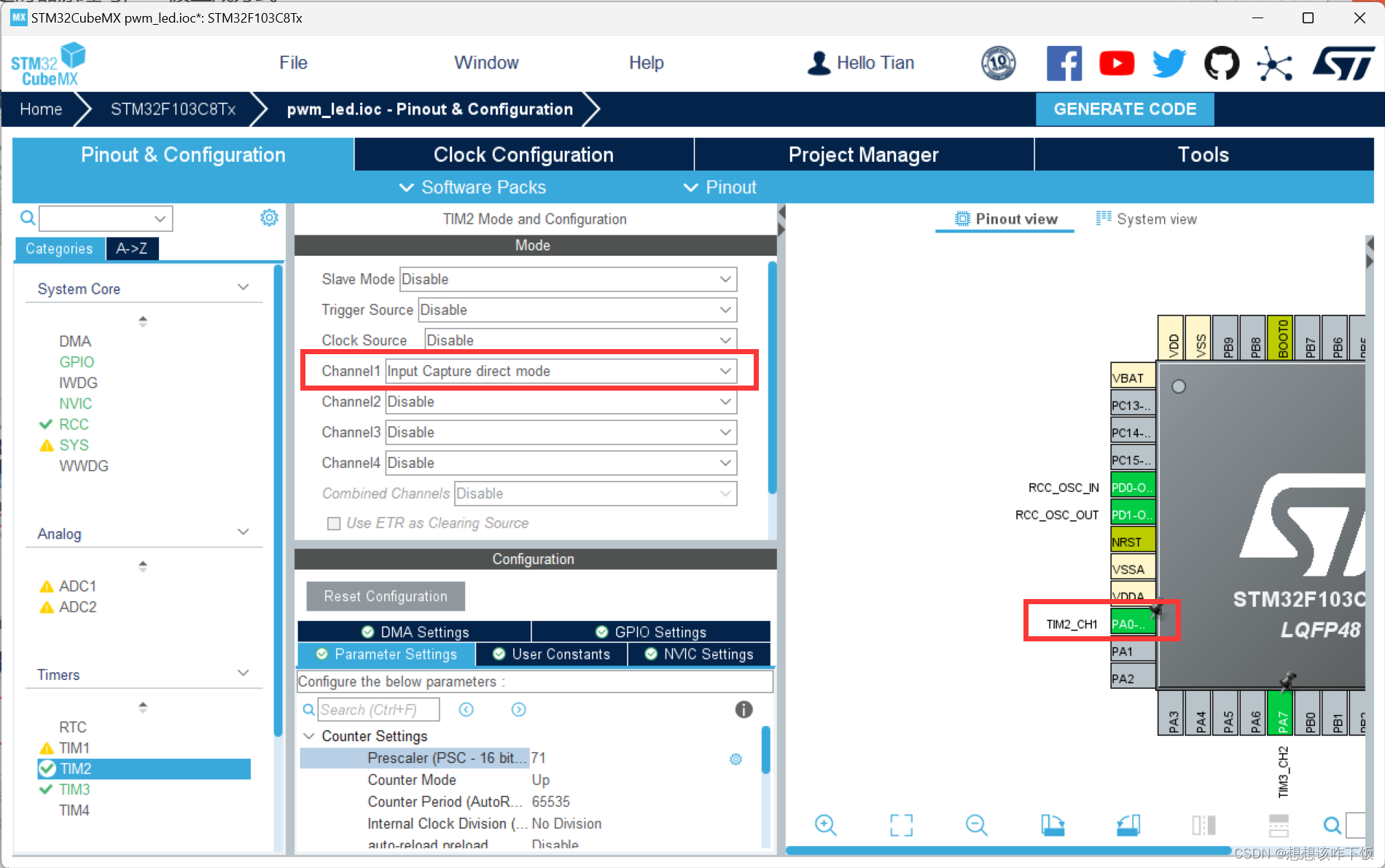Viewport: 1385px width, 868px height.
Task: Rotate chip clockwise icon
Action: [1052, 825]
